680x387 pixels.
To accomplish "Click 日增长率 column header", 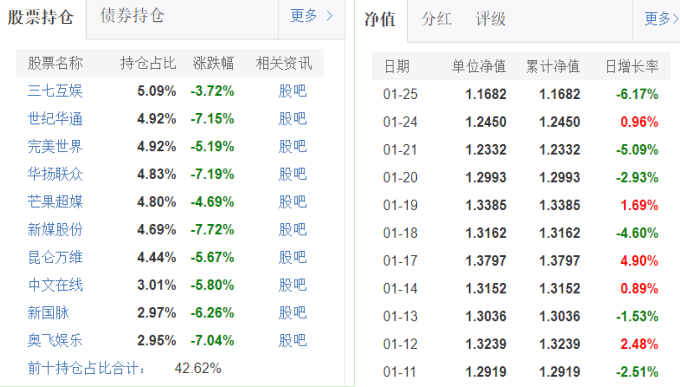I will click(x=632, y=66).
